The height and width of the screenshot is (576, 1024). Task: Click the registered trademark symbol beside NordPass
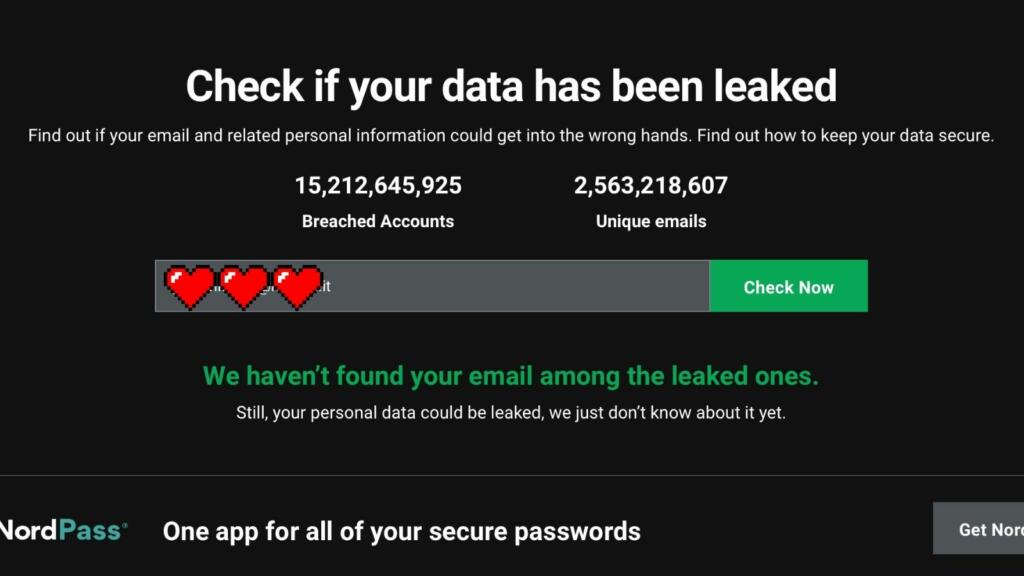point(124,522)
